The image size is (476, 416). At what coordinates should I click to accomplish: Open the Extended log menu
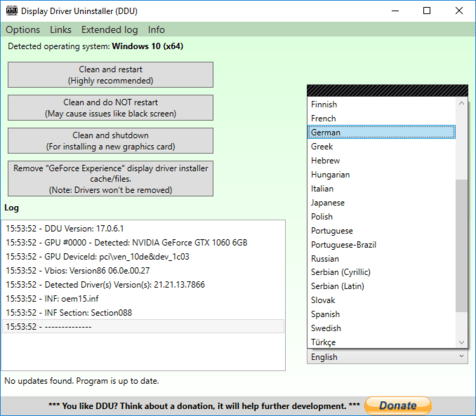coord(109,30)
